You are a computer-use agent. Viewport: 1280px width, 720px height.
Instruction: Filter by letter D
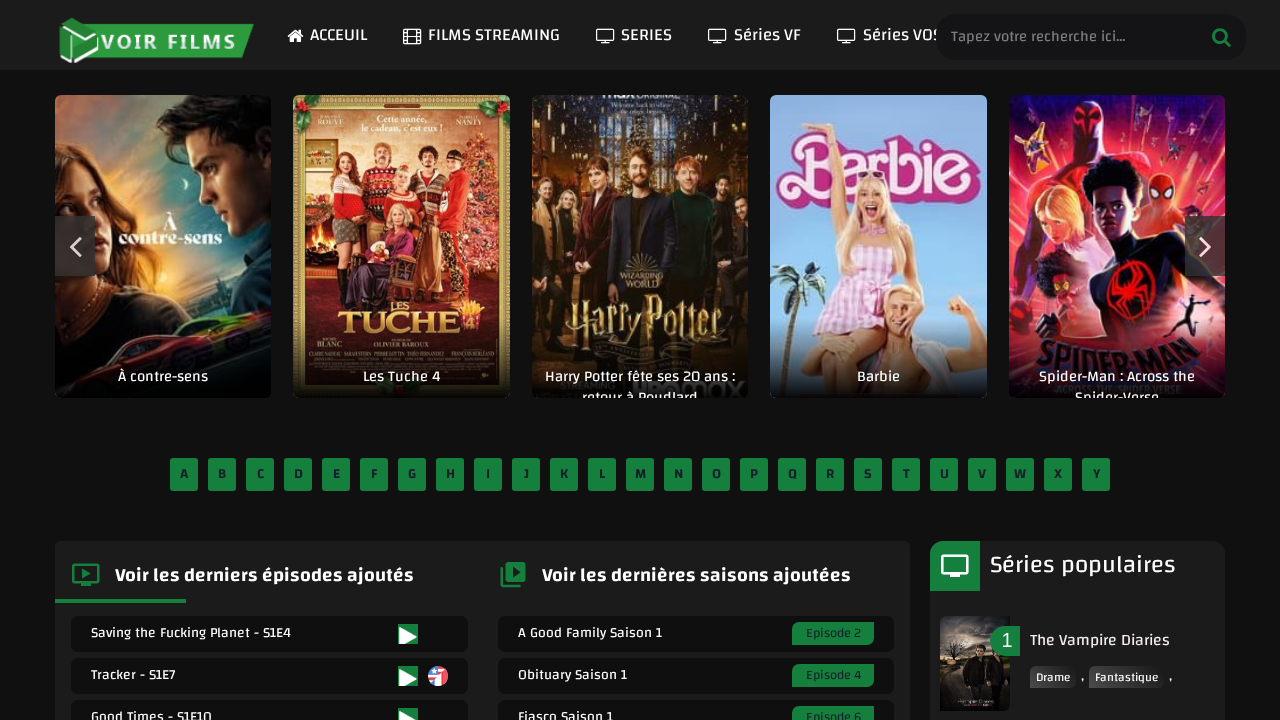[298, 474]
